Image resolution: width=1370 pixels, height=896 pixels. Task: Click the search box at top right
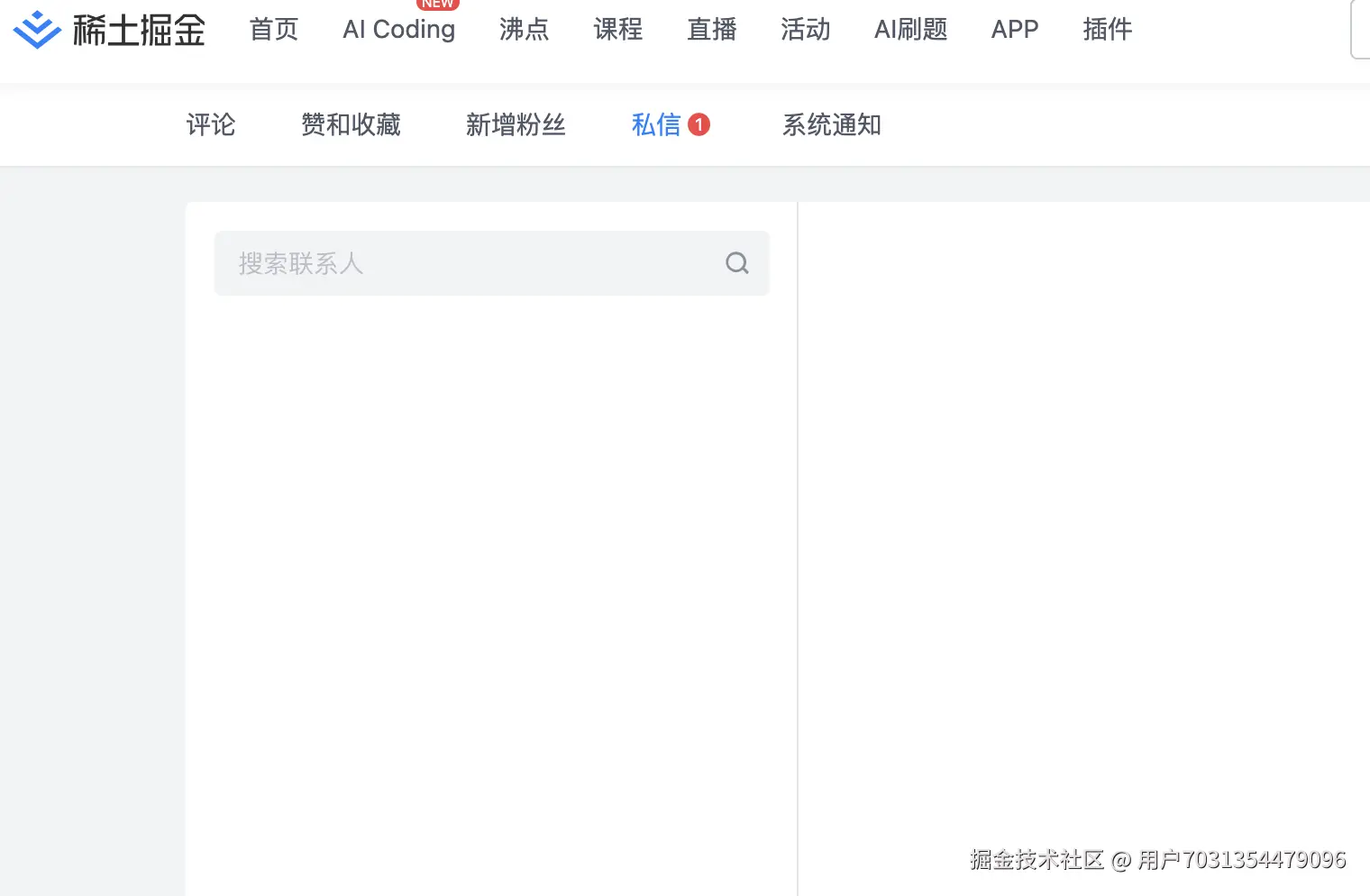pyautogui.click(x=1363, y=29)
